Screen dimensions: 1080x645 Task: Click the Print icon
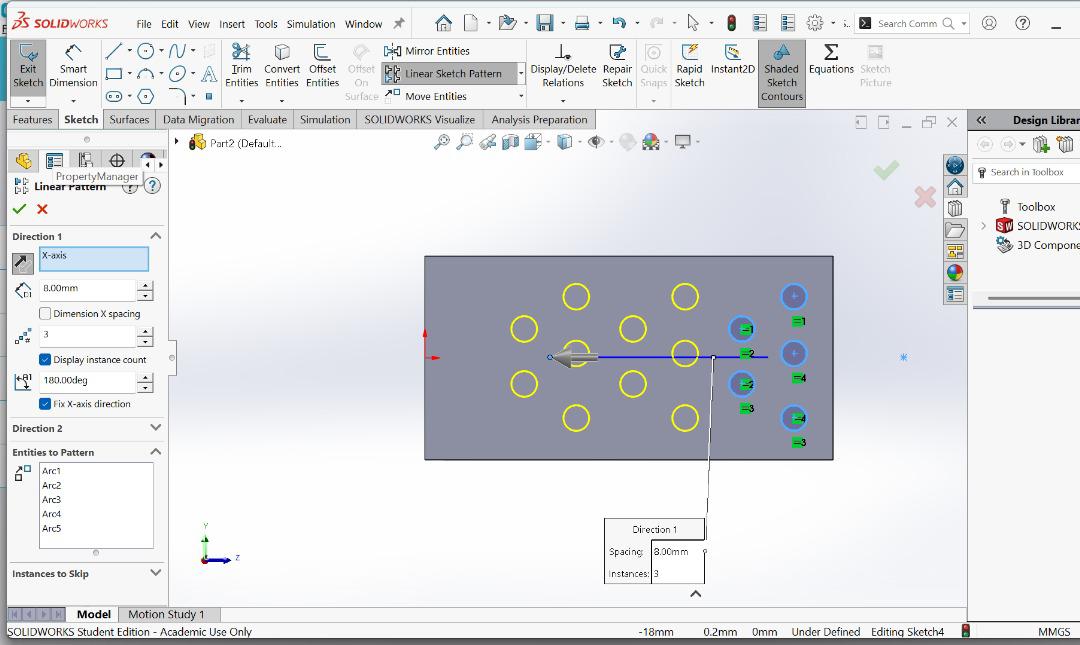tap(582, 23)
